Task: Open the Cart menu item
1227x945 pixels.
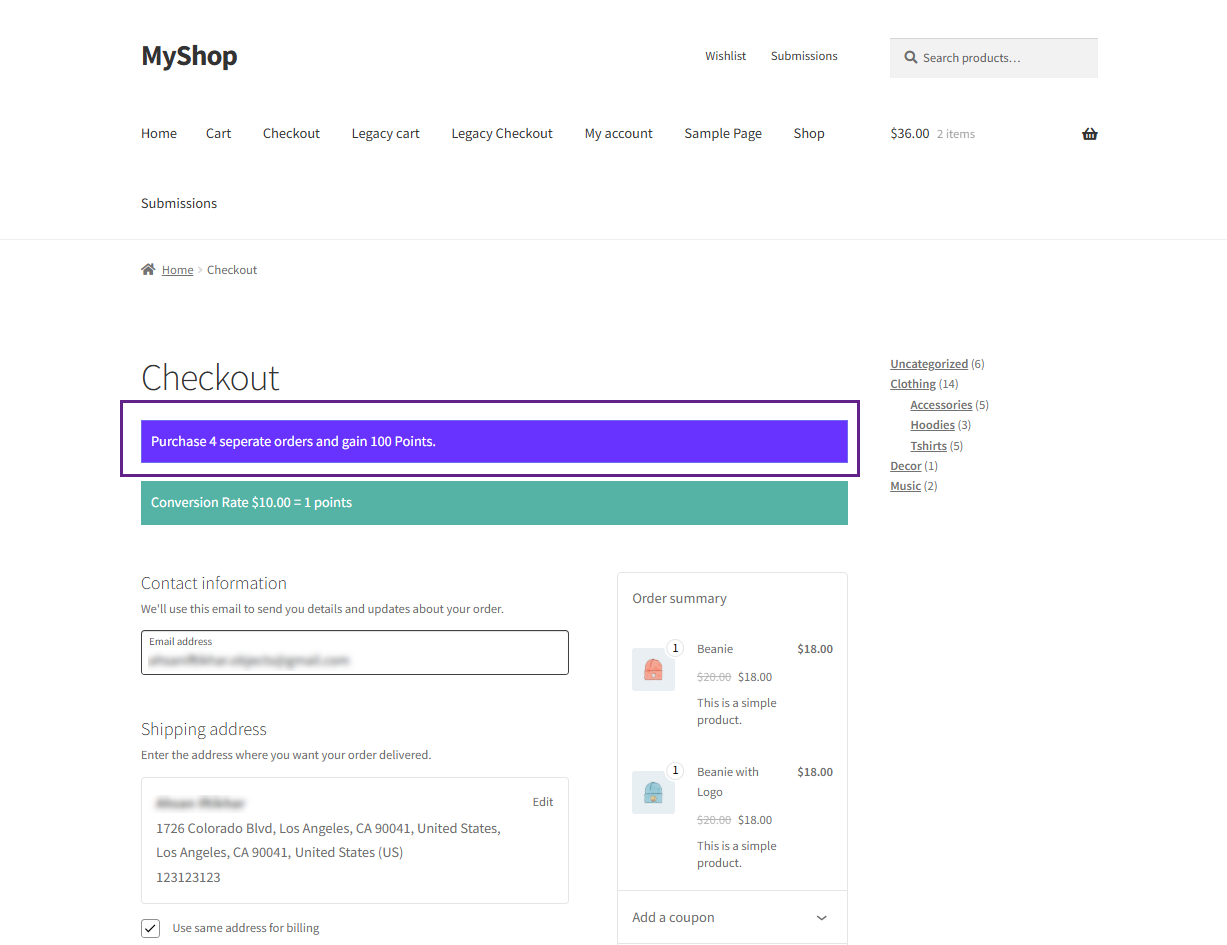Action: coord(218,134)
